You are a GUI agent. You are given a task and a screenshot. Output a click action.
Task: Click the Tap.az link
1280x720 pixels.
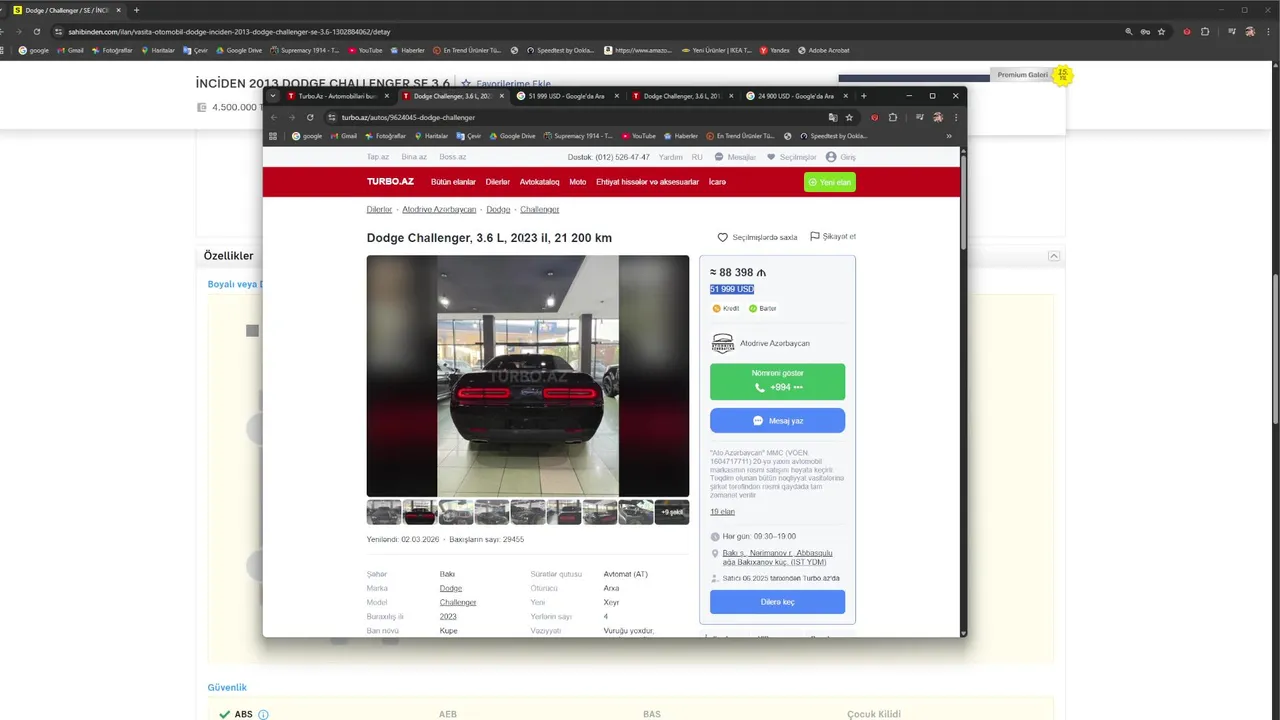click(x=378, y=157)
